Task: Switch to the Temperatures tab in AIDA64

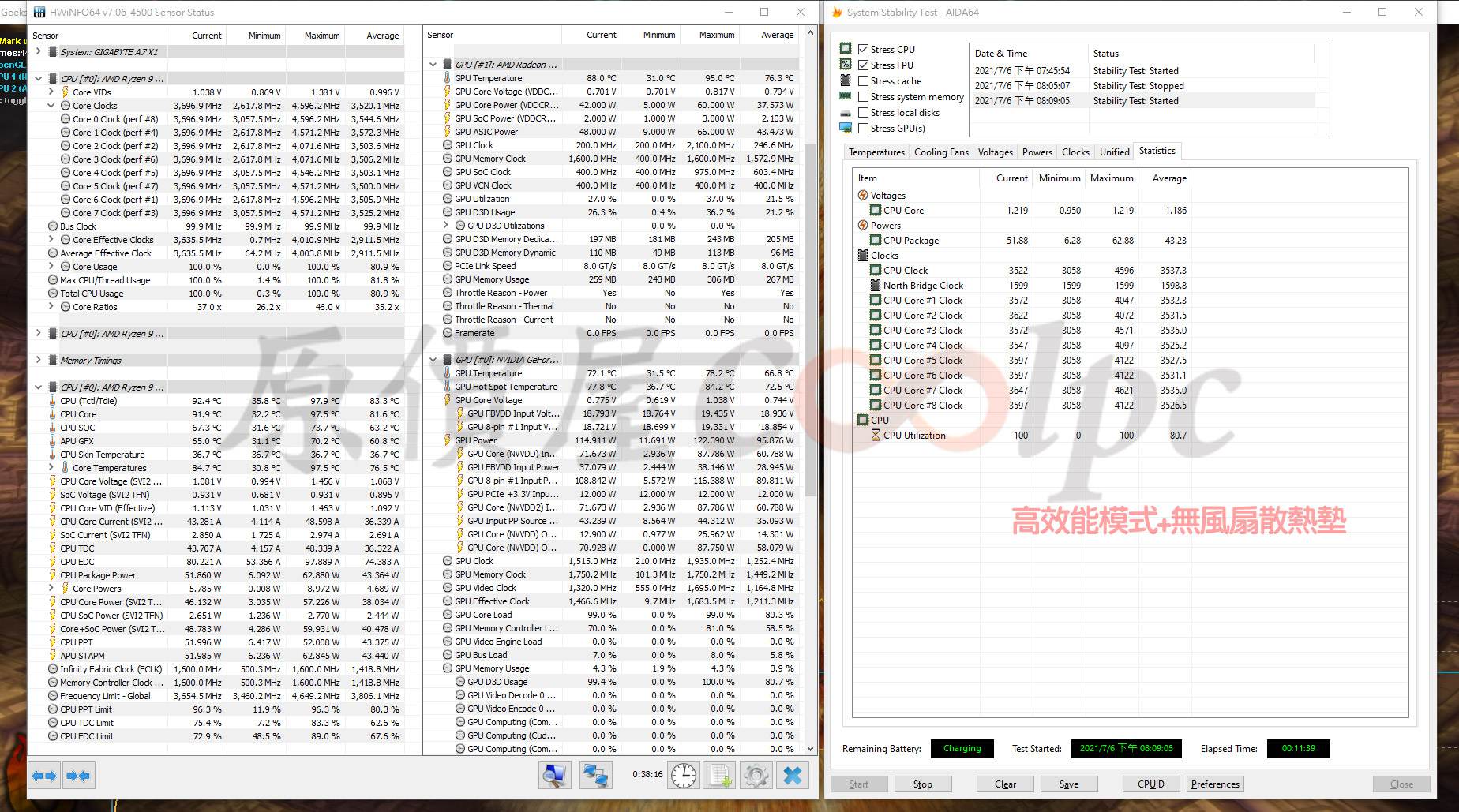Action: 876,152
